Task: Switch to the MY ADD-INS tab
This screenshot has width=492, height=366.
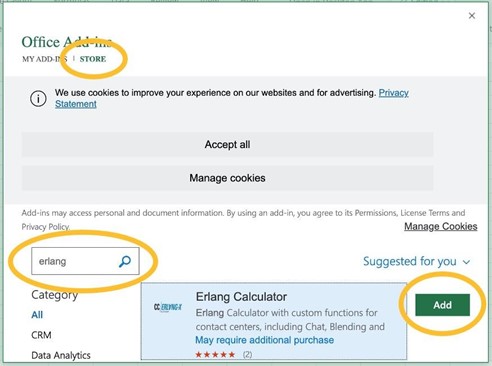Action: pyautogui.click(x=45, y=59)
